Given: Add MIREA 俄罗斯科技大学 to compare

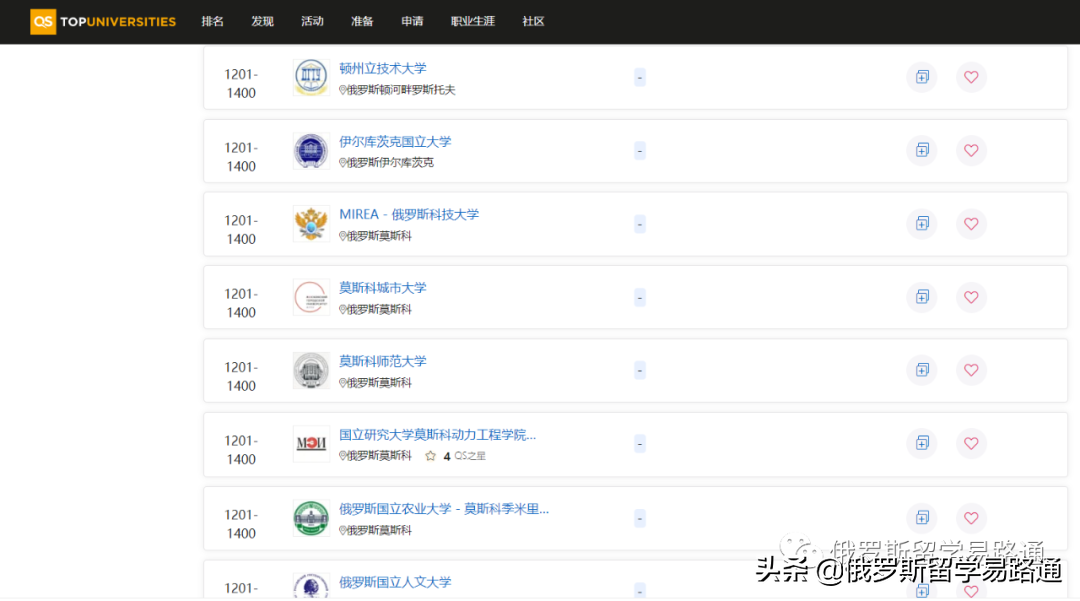Looking at the screenshot, I should point(922,224).
